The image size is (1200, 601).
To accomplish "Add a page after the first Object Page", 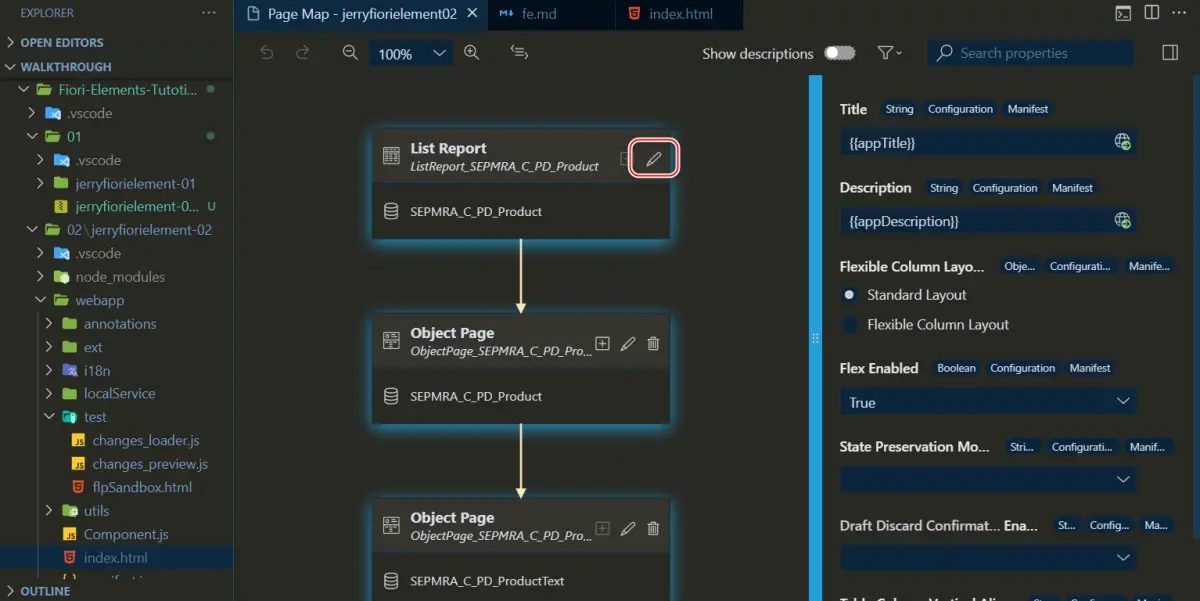I will coord(602,343).
